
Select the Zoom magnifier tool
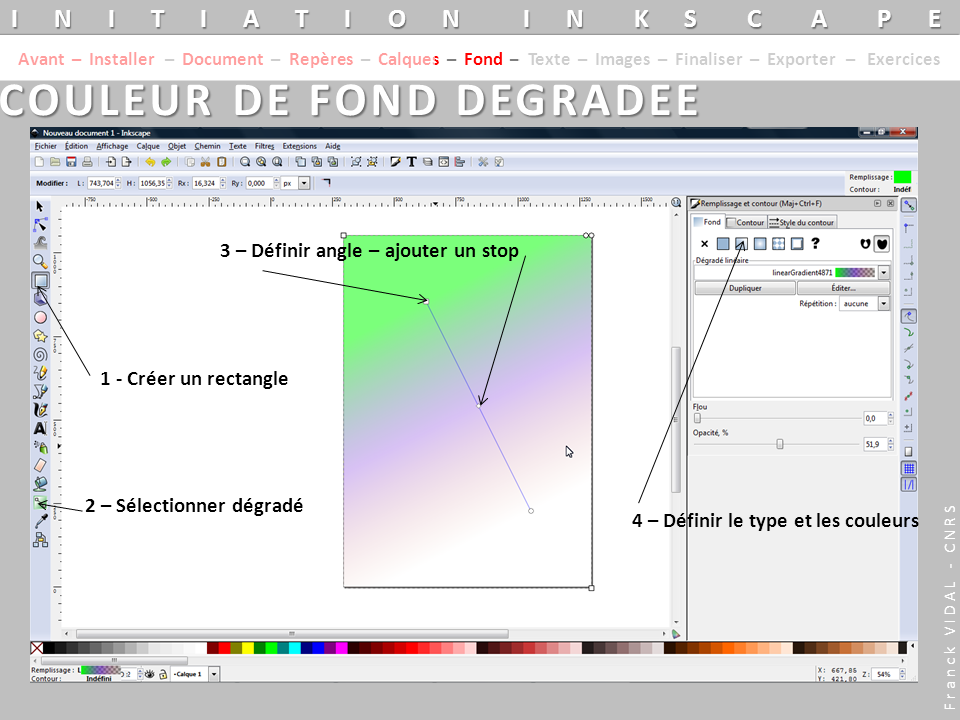pyautogui.click(x=40, y=261)
